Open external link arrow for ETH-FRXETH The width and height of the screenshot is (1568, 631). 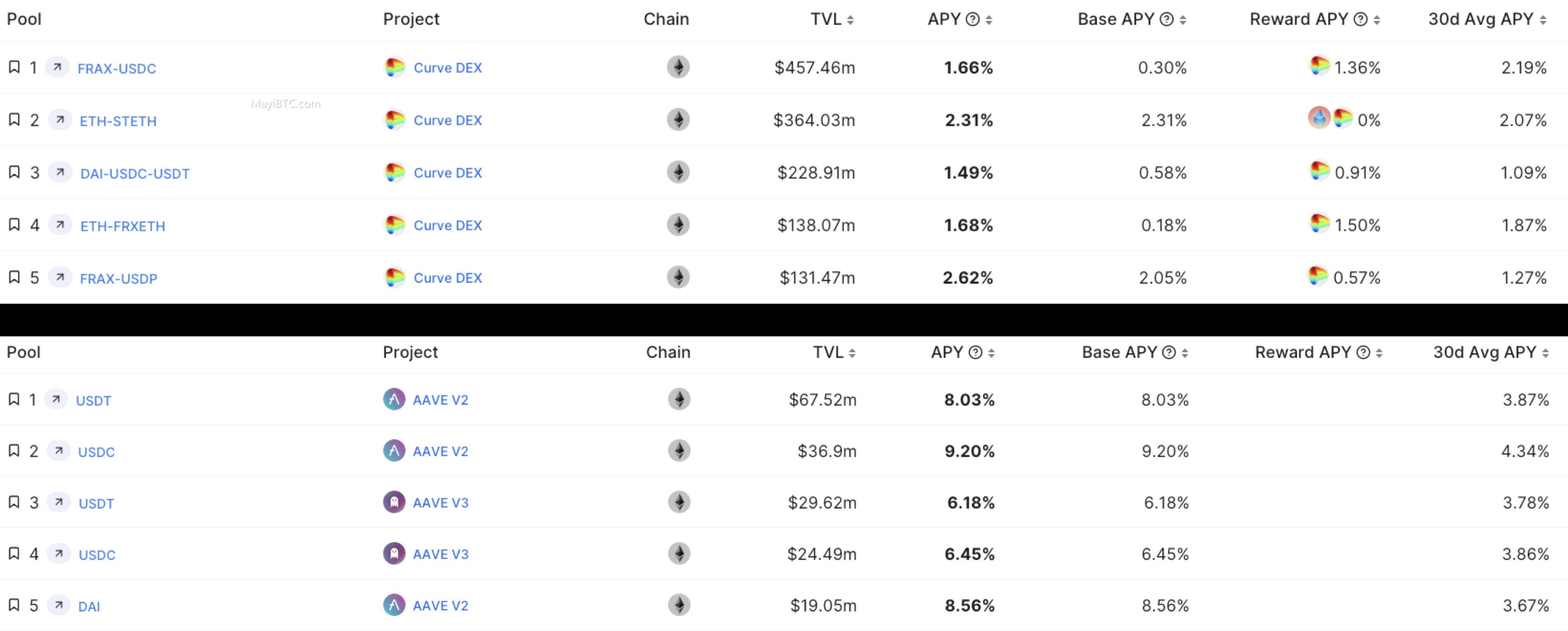coord(60,225)
